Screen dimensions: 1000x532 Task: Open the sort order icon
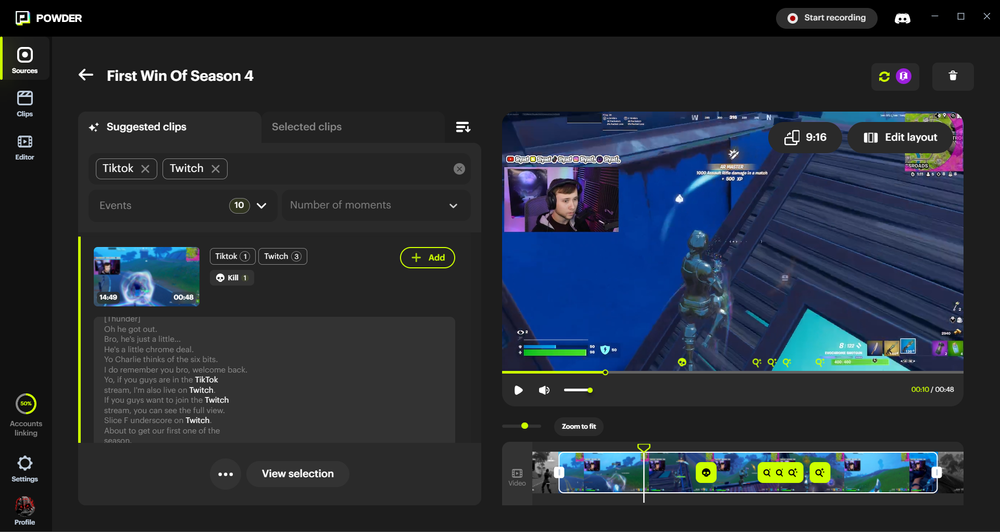click(463, 127)
